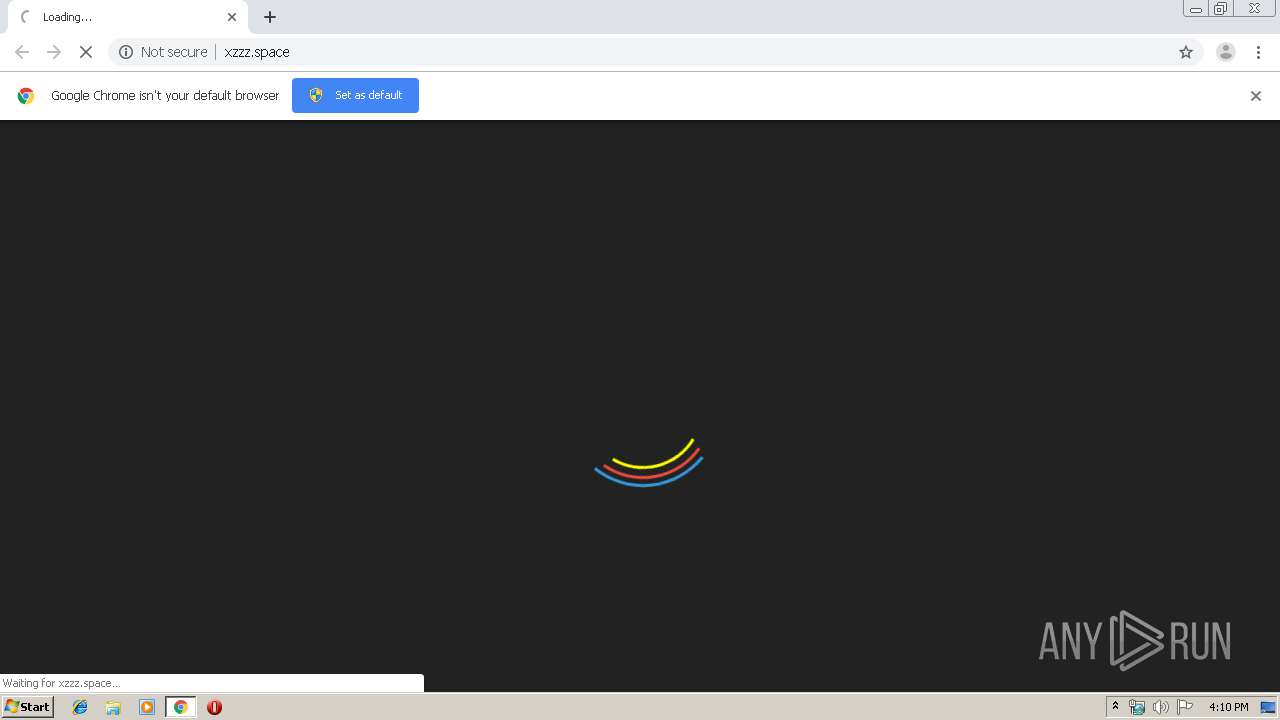Viewport: 1280px width, 720px height.
Task: Open Windows Media Player from taskbar
Action: tap(147, 707)
